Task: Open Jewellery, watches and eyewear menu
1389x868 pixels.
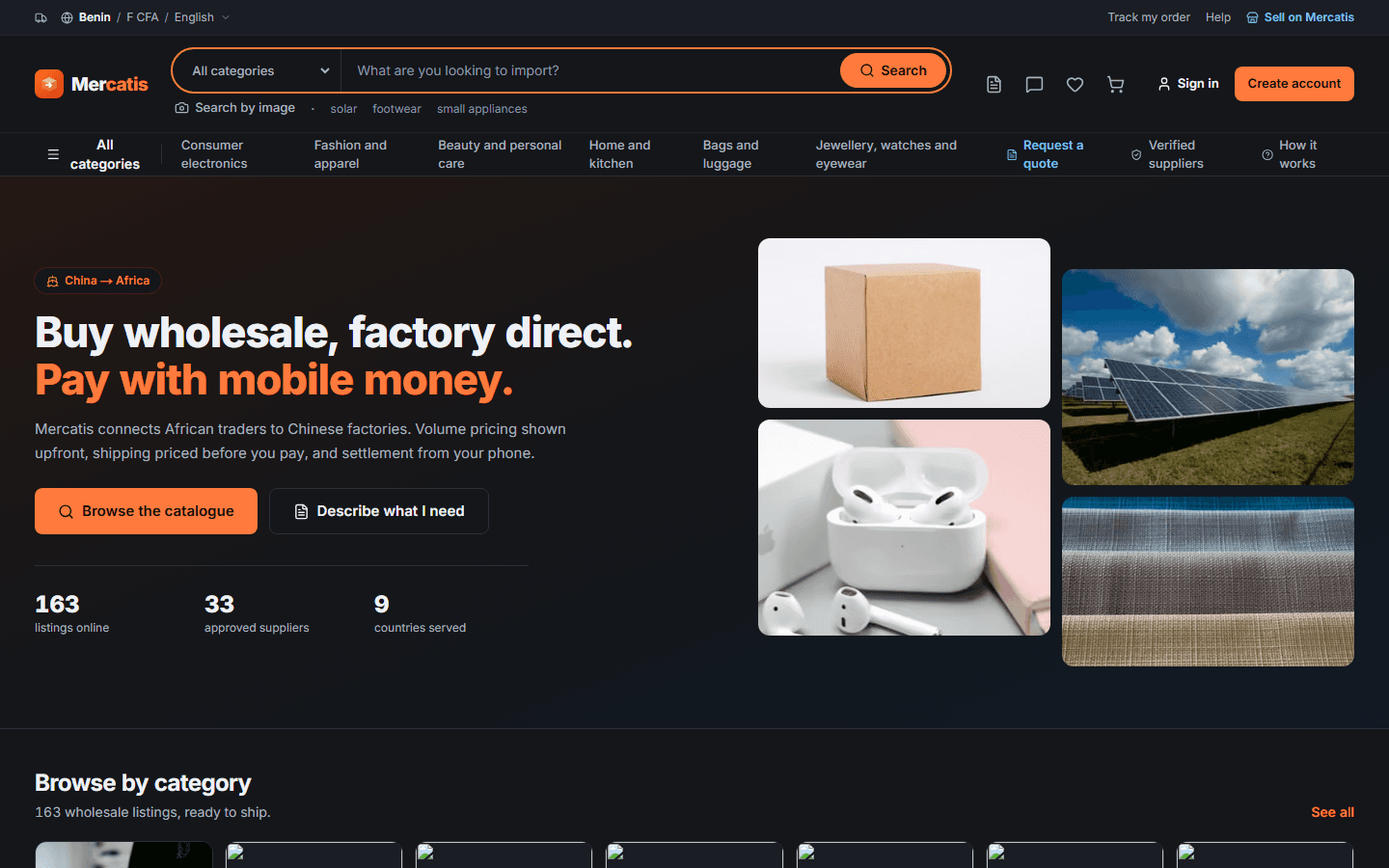Action: (x=886, y=154)
